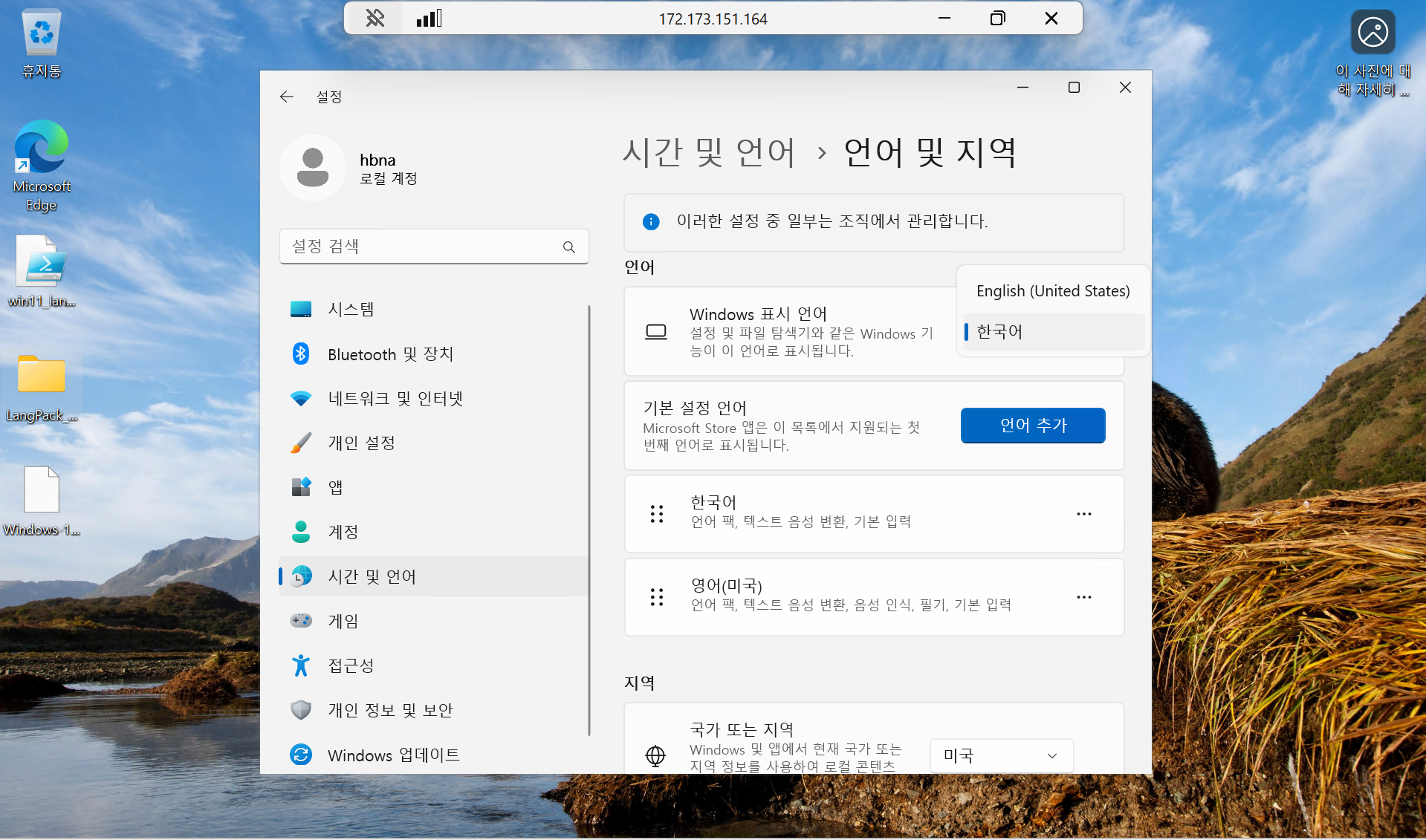Maximize the Settings window
The width and height of the screenshot is (1426, 840).
pyautogui.click(x=1074, y=88)
